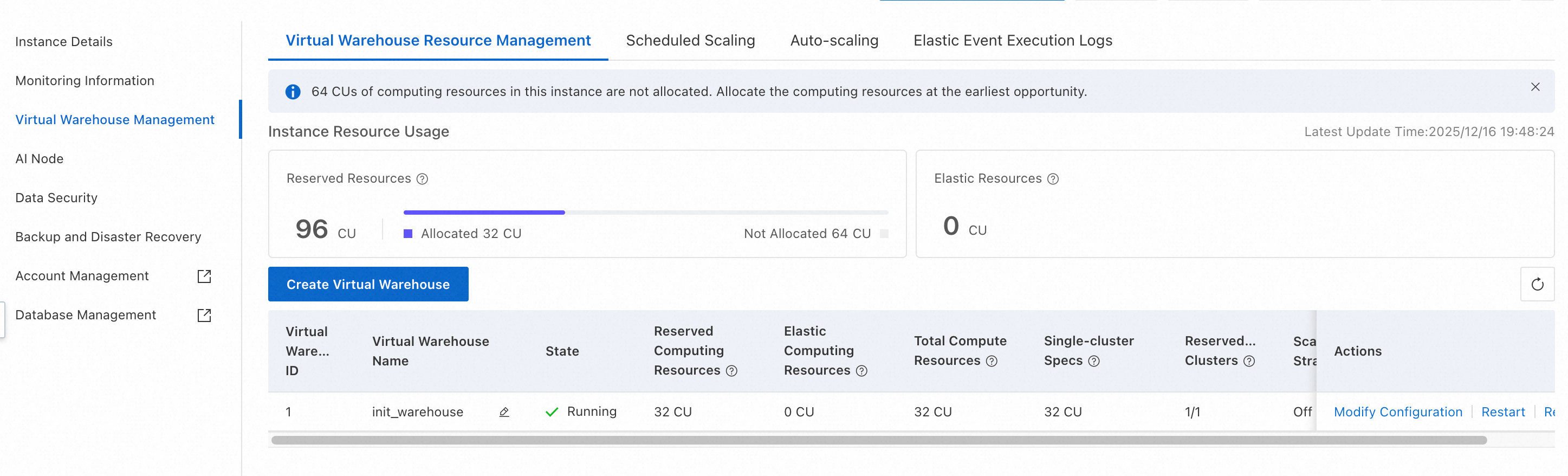
Task: Switch to the Scheduled Scaling tab
Action: (690, 40)
